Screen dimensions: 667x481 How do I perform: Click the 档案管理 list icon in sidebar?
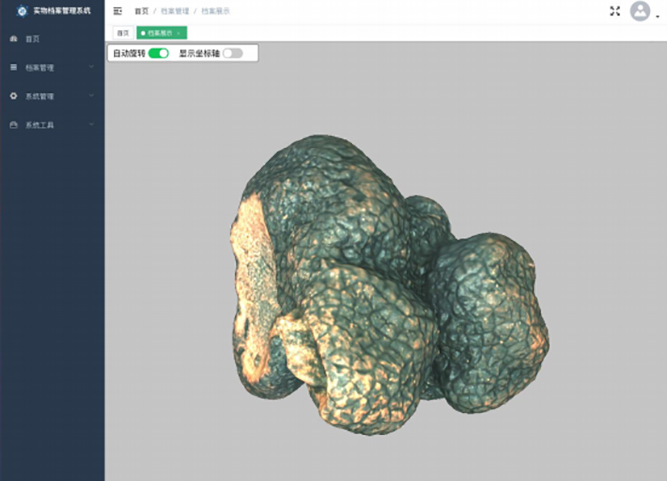click(x=13, y=67)
